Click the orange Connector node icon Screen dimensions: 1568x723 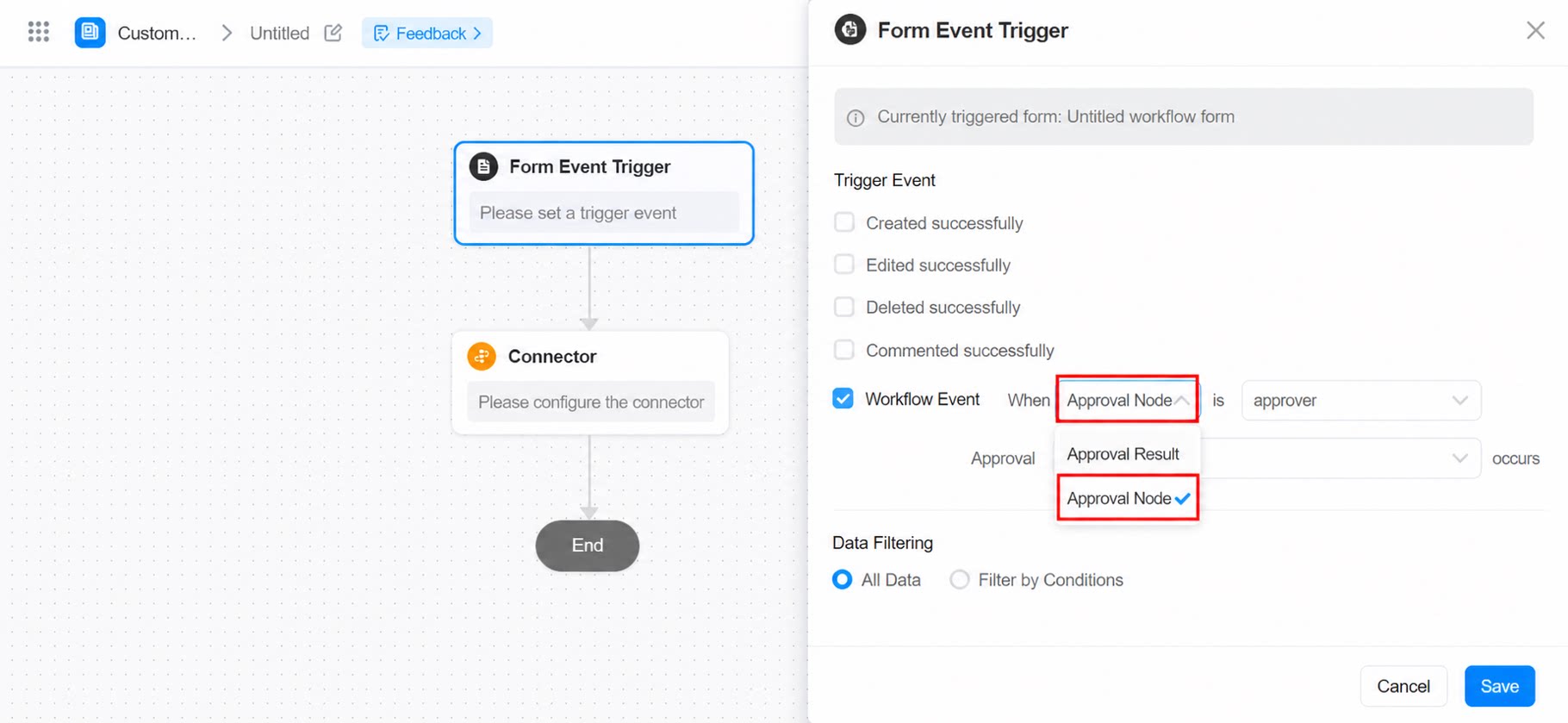click(482, 356)
